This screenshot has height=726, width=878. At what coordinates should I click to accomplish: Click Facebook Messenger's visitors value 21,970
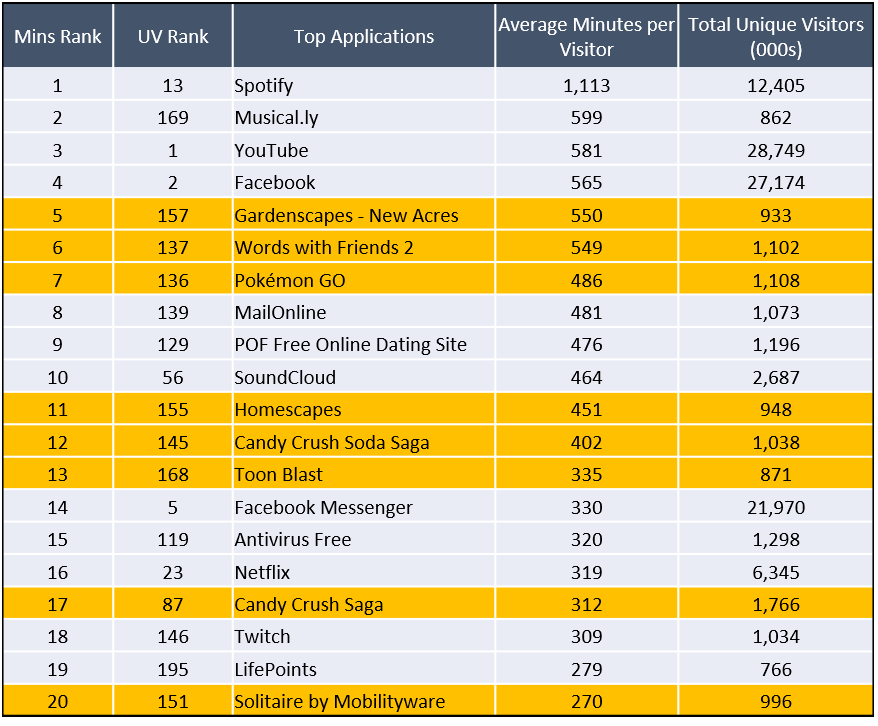pos(776,507)
